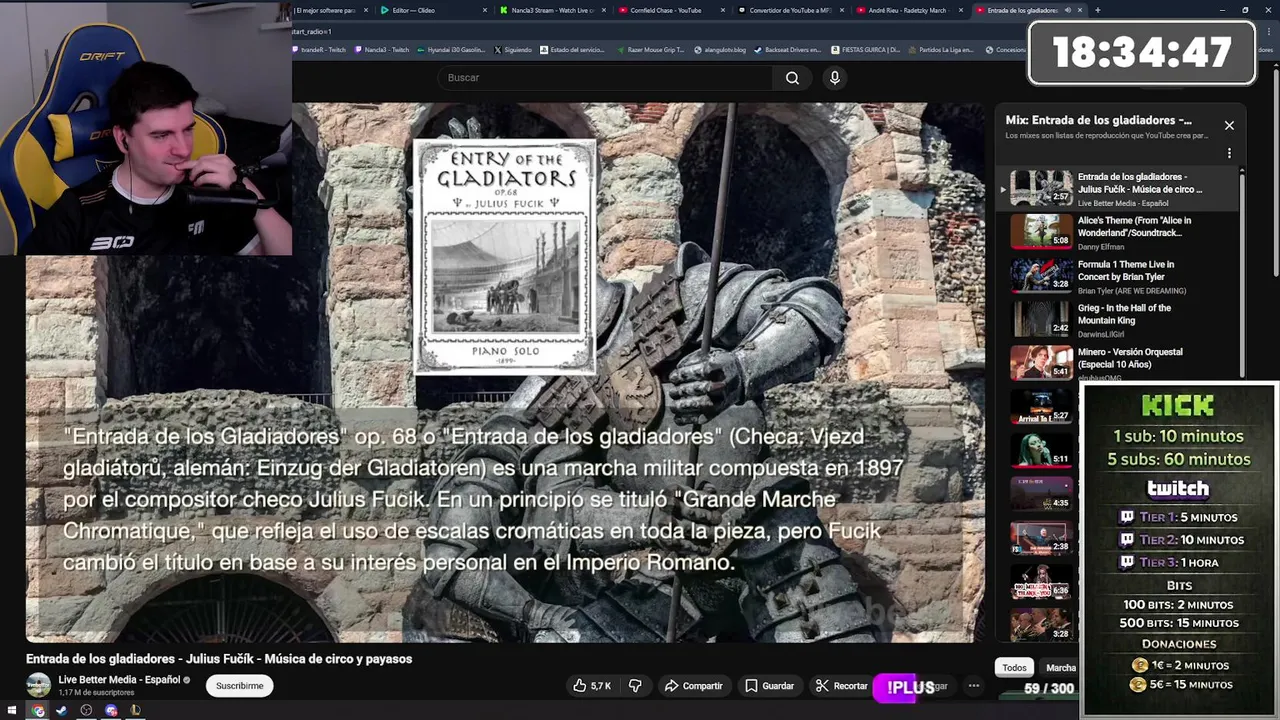Close the Mix playlist panel
The image size is (1280, 720).
pyautogui.click(x=1229, y=125)
